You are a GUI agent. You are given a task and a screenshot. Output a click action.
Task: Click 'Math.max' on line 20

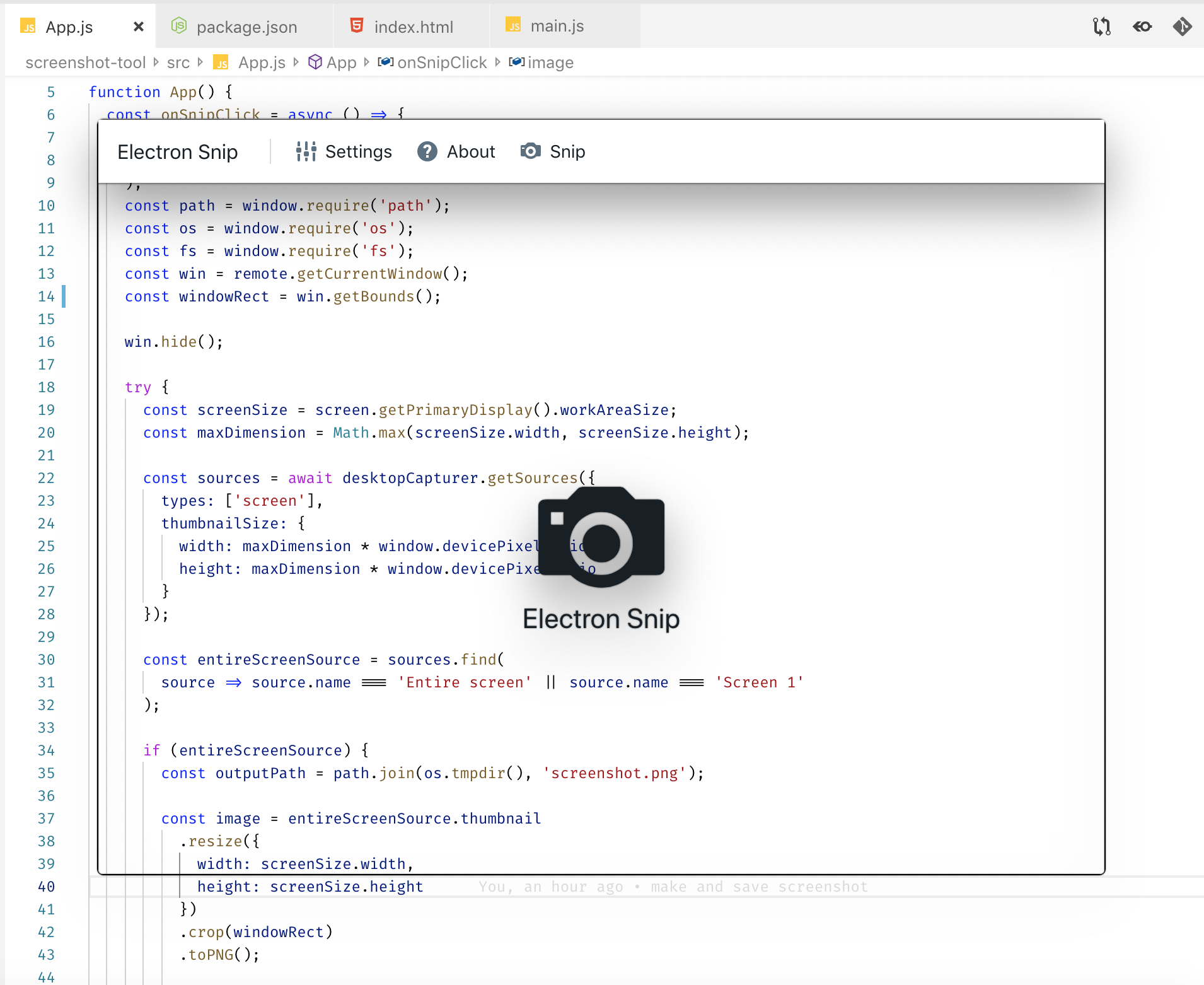(369, 433)
